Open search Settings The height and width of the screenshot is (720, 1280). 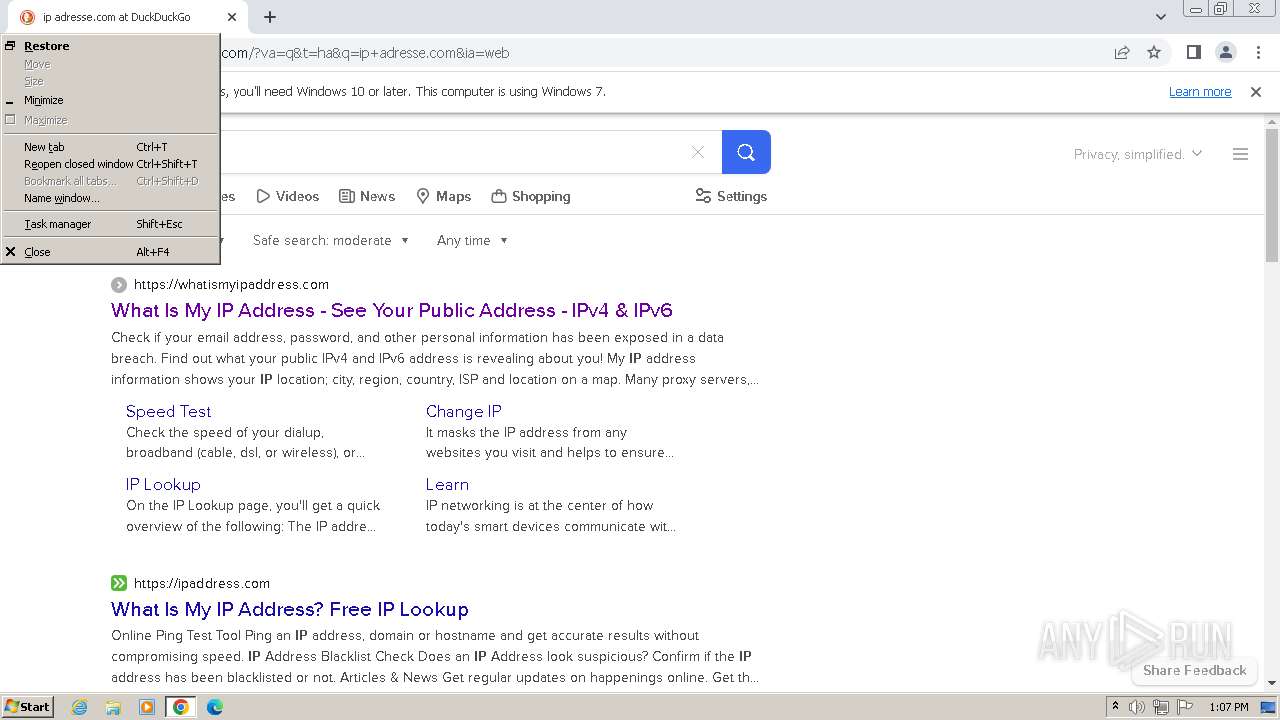tap(731, 196)
